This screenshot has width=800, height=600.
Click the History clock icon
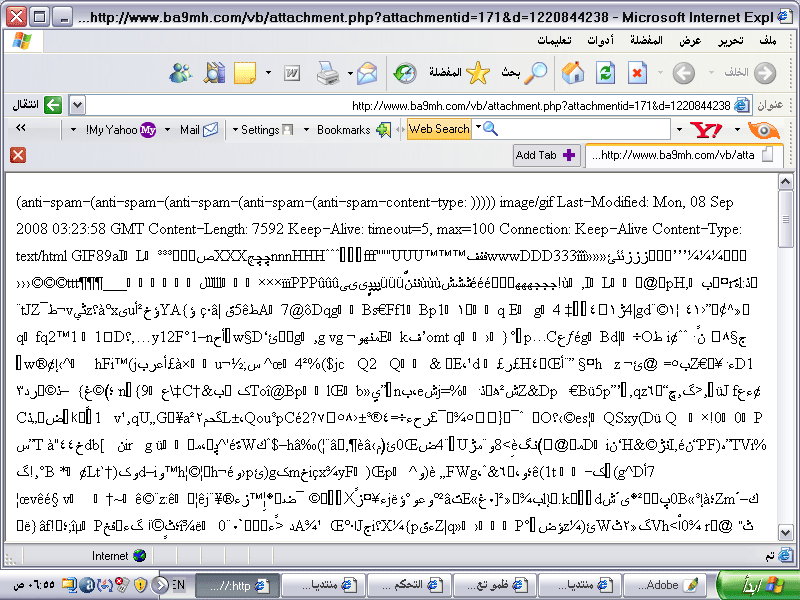point(404,73)
